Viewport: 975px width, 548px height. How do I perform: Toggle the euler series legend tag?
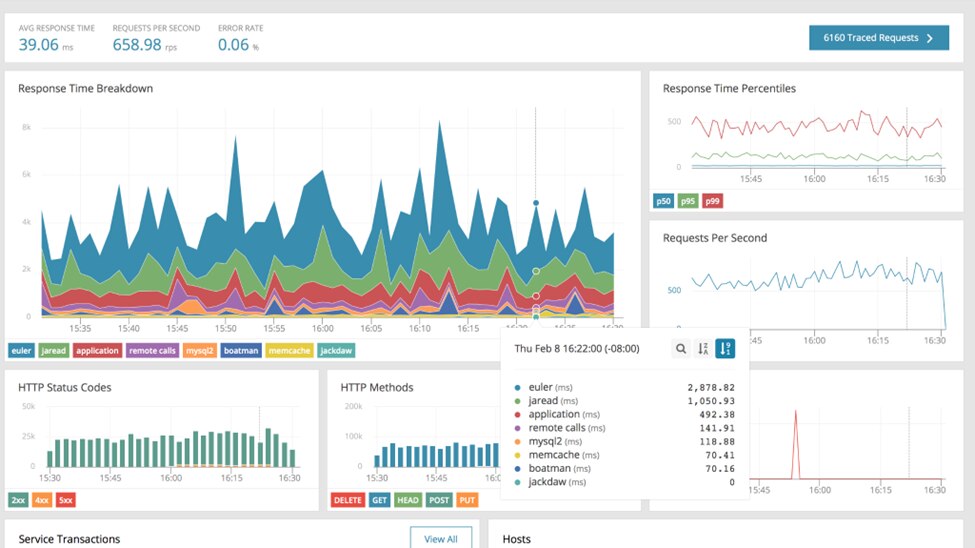coord(22,351)
